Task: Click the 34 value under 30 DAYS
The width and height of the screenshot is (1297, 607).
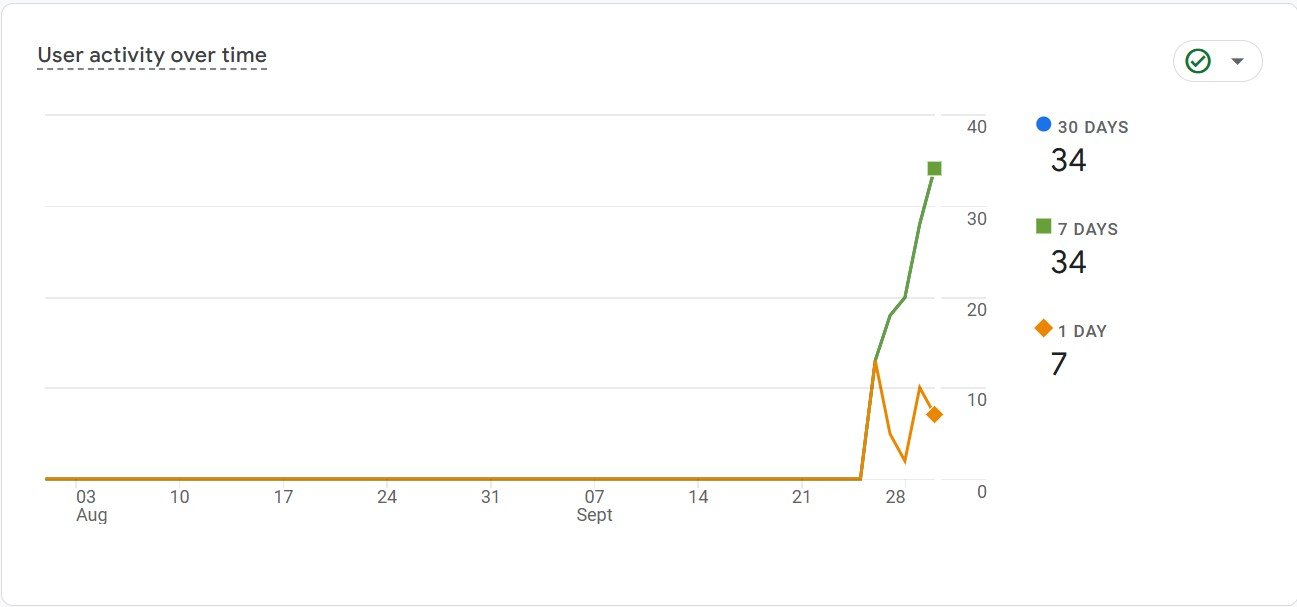Action: click(1070, 160)
